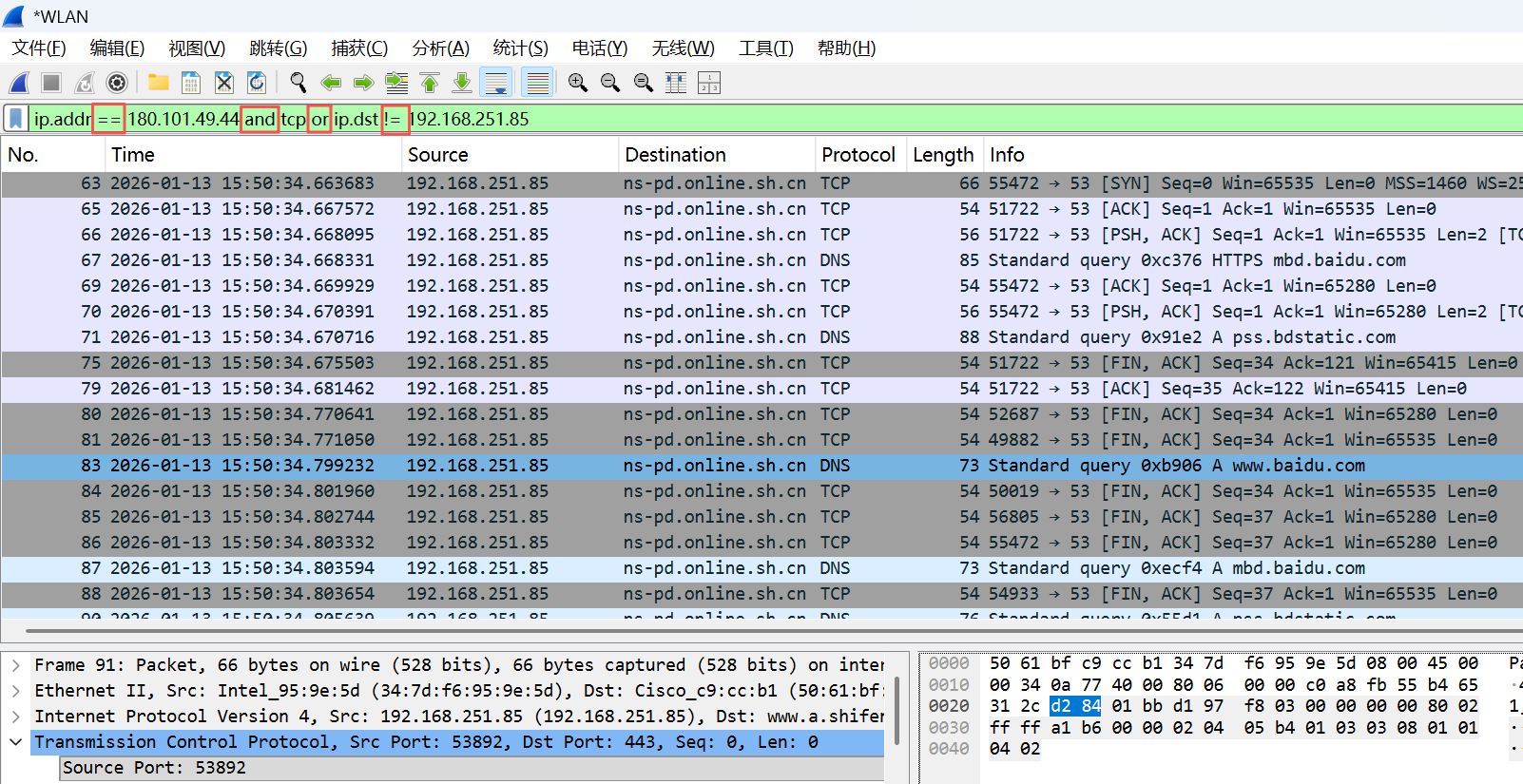Go forward to next packet arrow
Viewport: 1523px width, 784px height.
coord(363,83)
